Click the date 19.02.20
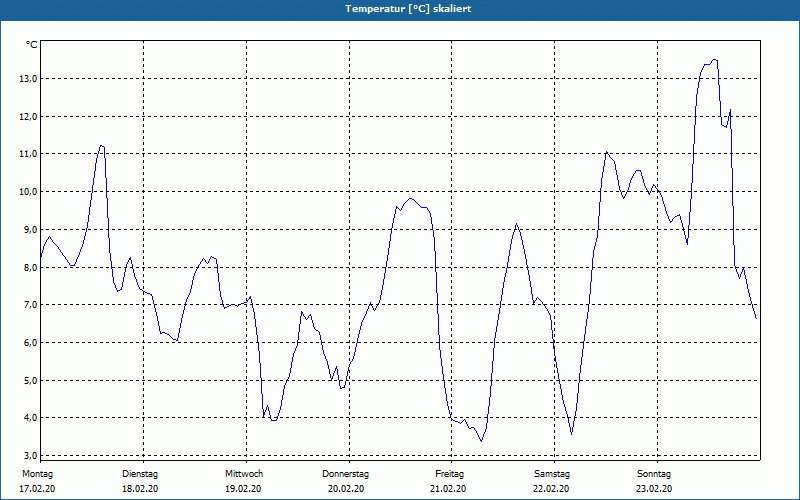 (x=243, y=489)
